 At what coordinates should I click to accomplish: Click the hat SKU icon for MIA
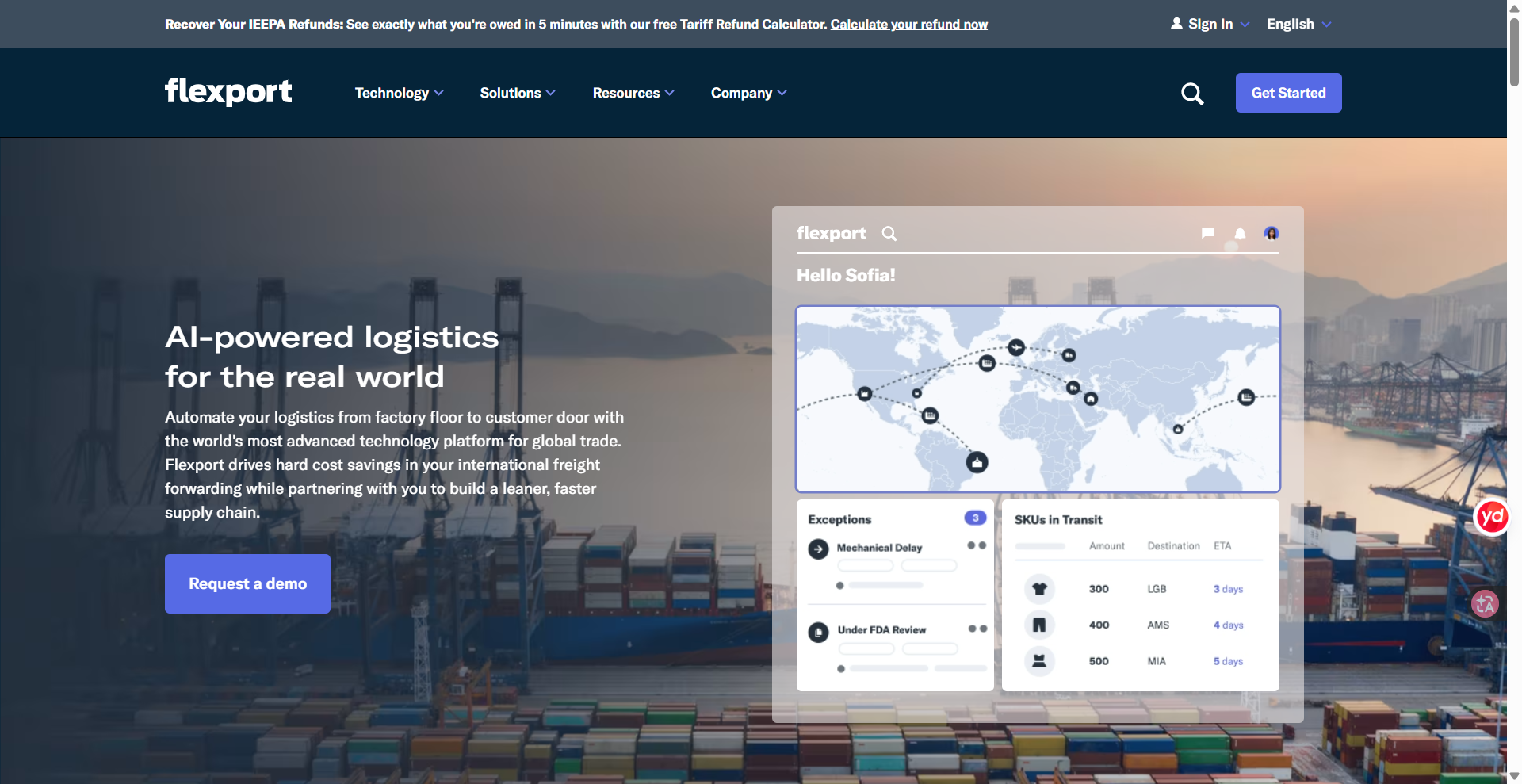[x=1039, y=660]
